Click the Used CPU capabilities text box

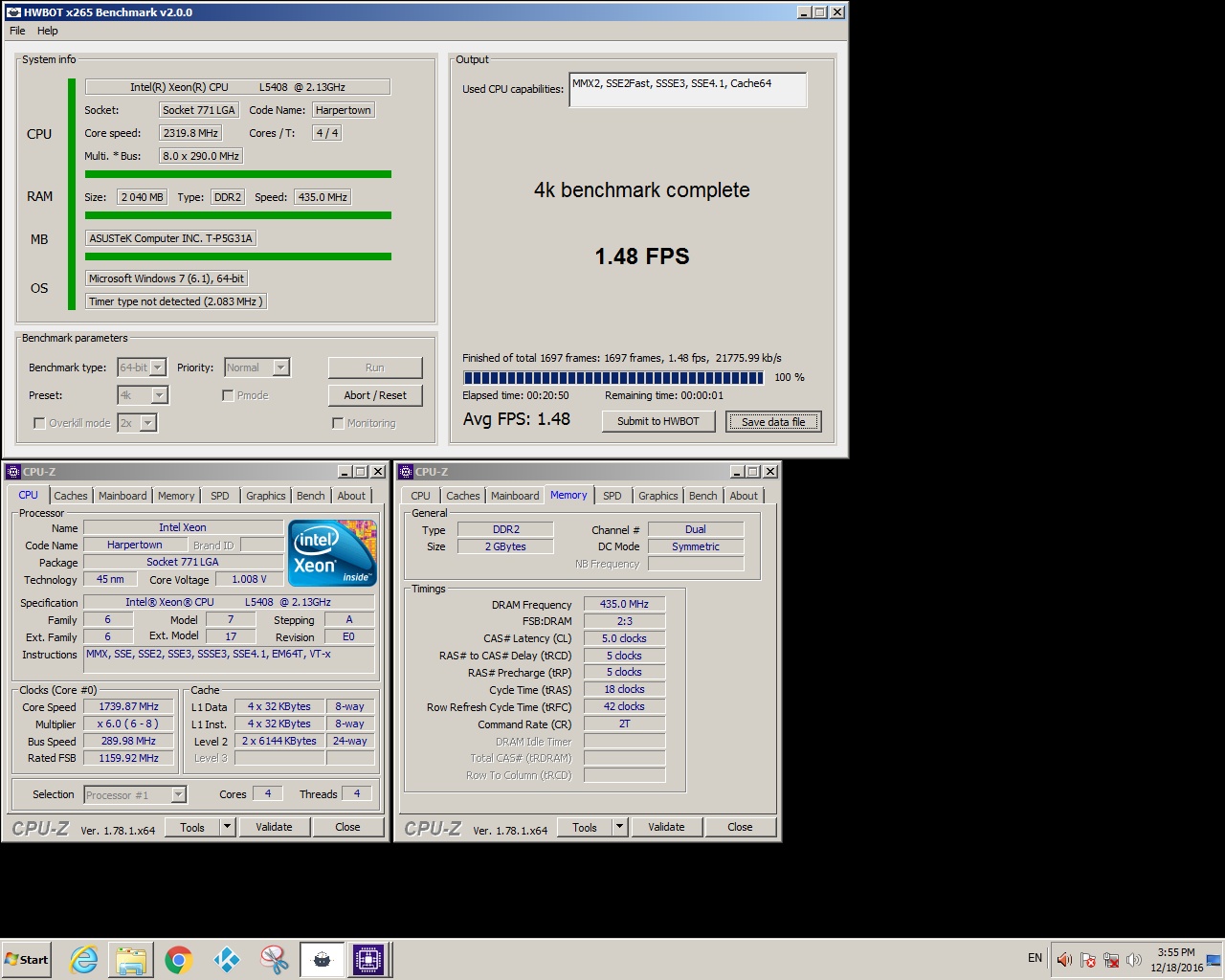(x=687, y=90)
